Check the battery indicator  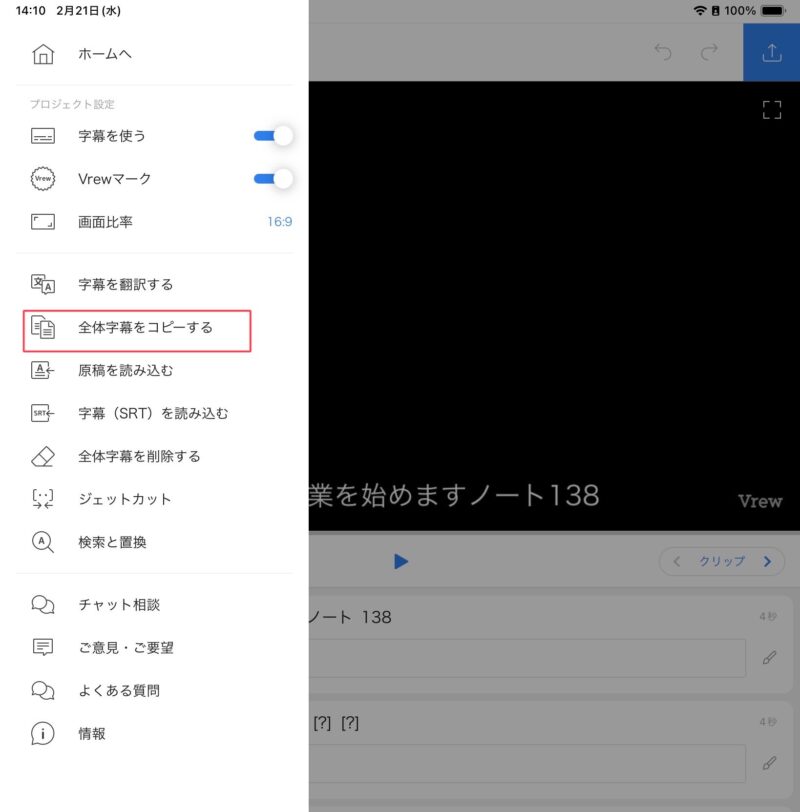tap(773, 10)
